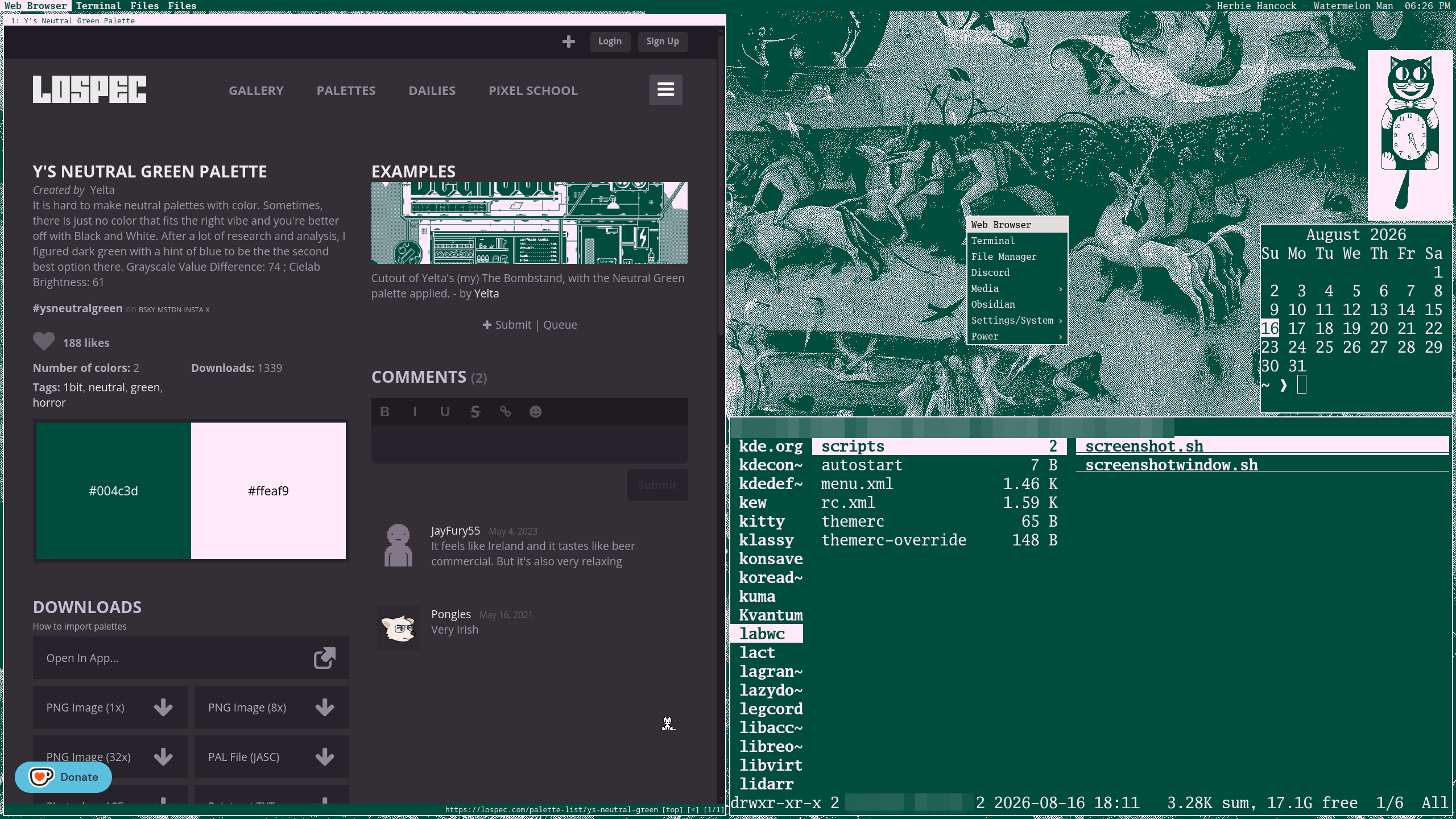Viewport: 1456px width, 819px height.
Task: Click the Login button
Action: click(610, 42)
